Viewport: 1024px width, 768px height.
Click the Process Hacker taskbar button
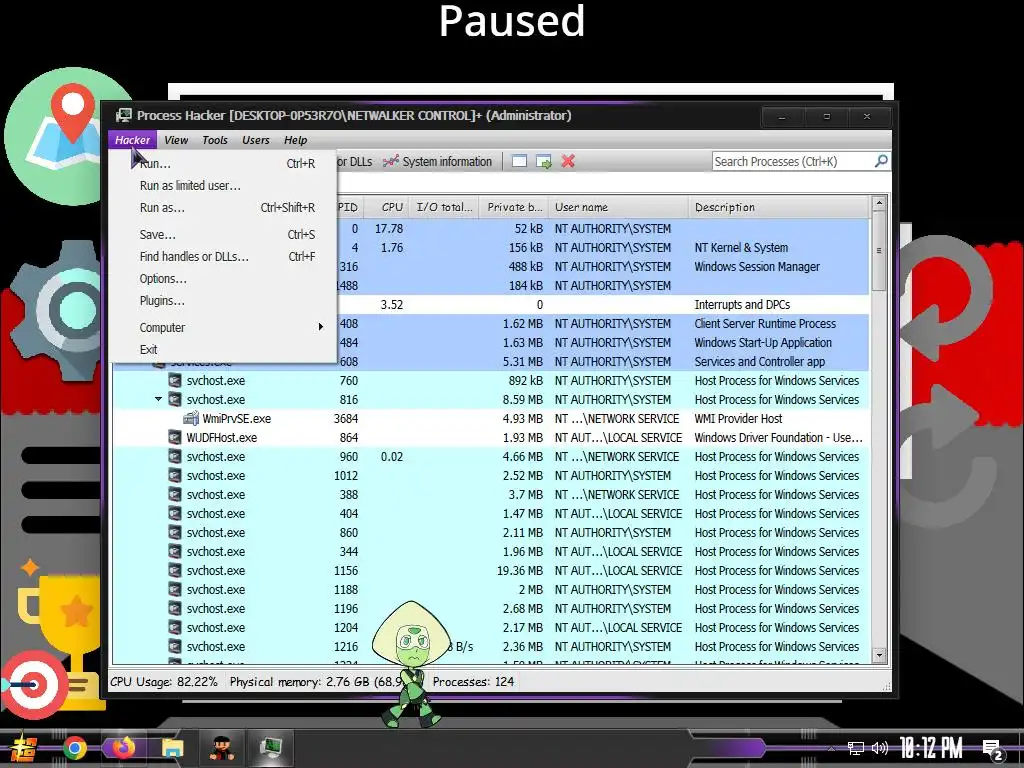point(271,747)
